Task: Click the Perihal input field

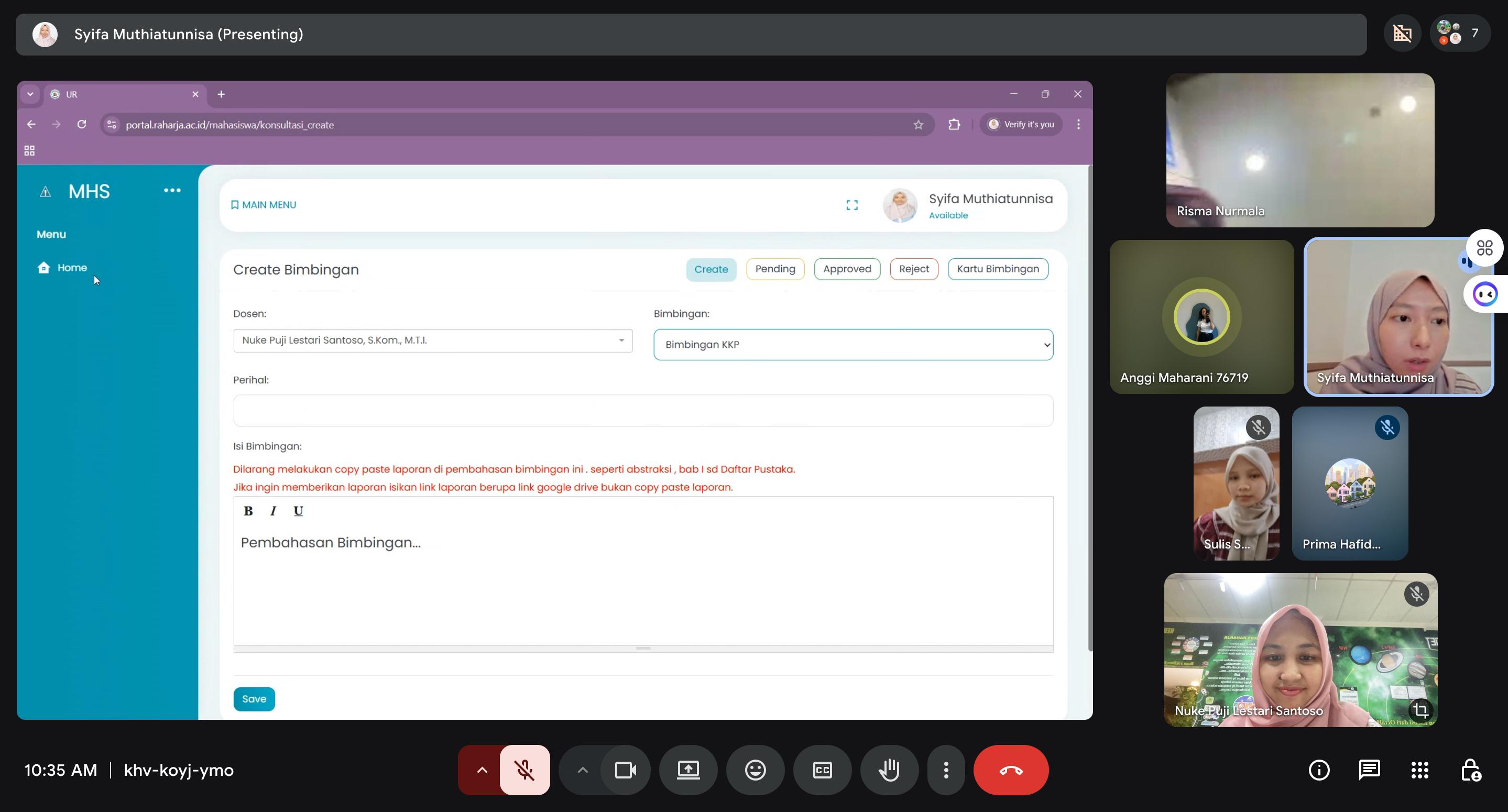Action: pos(643,410)
